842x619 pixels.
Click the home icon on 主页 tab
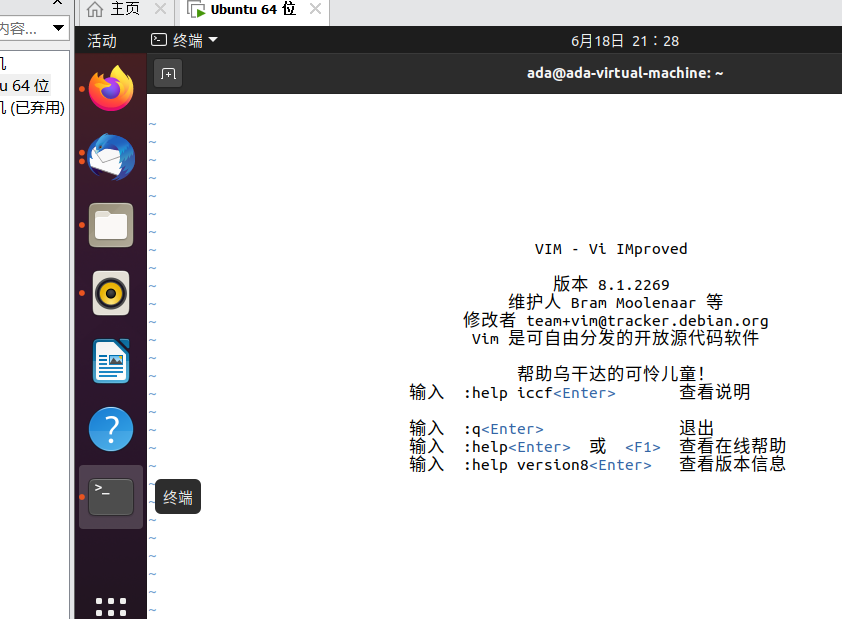pyautogui.click(x=95, y=9)
